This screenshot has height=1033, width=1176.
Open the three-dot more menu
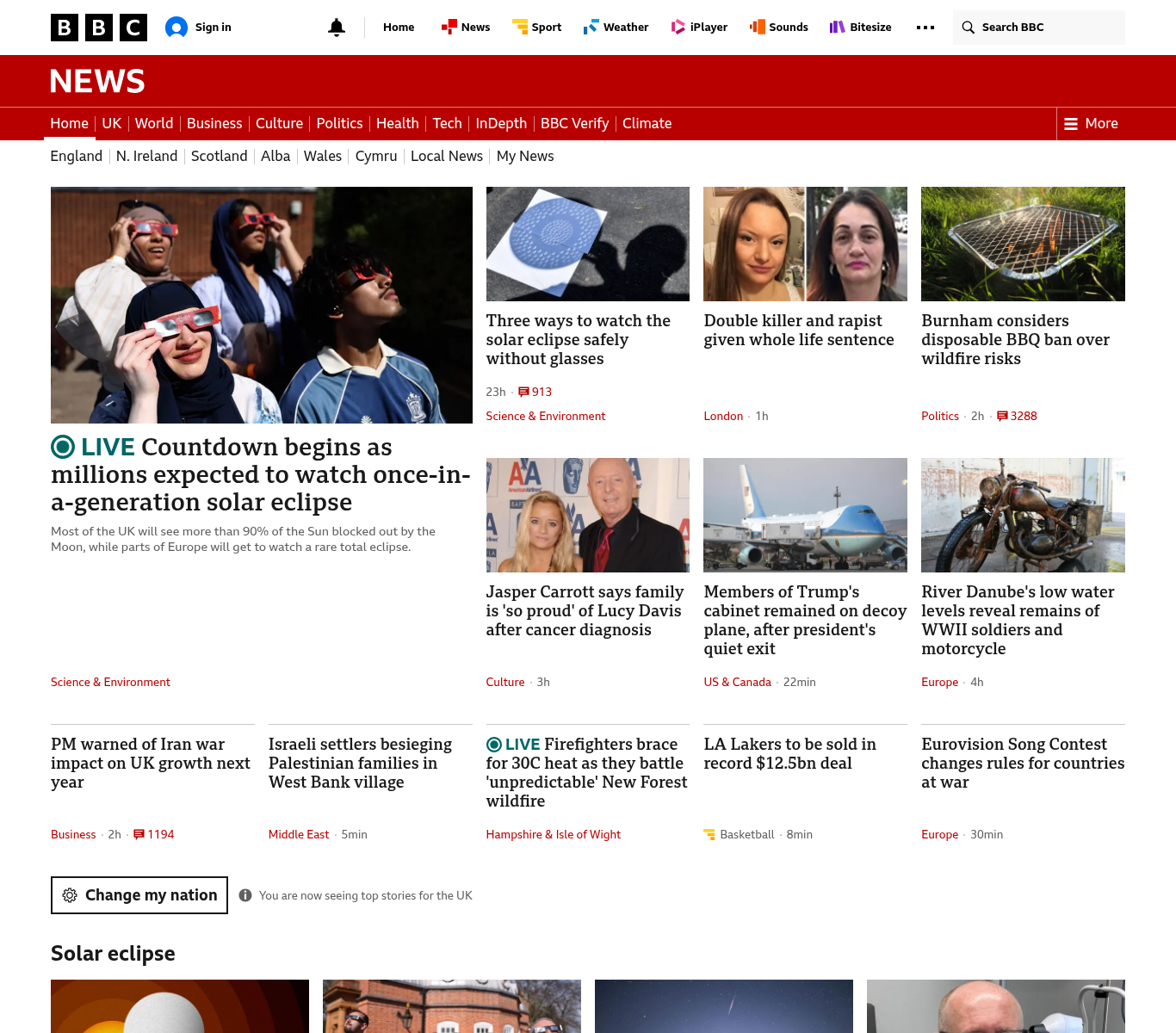tap(925, 28)
